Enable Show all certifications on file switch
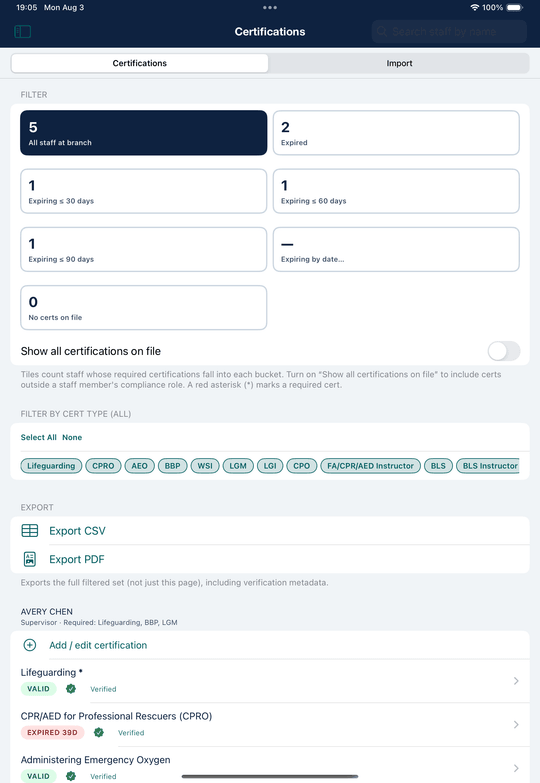The height and width of the screenshot is (783, 540). 504,351
